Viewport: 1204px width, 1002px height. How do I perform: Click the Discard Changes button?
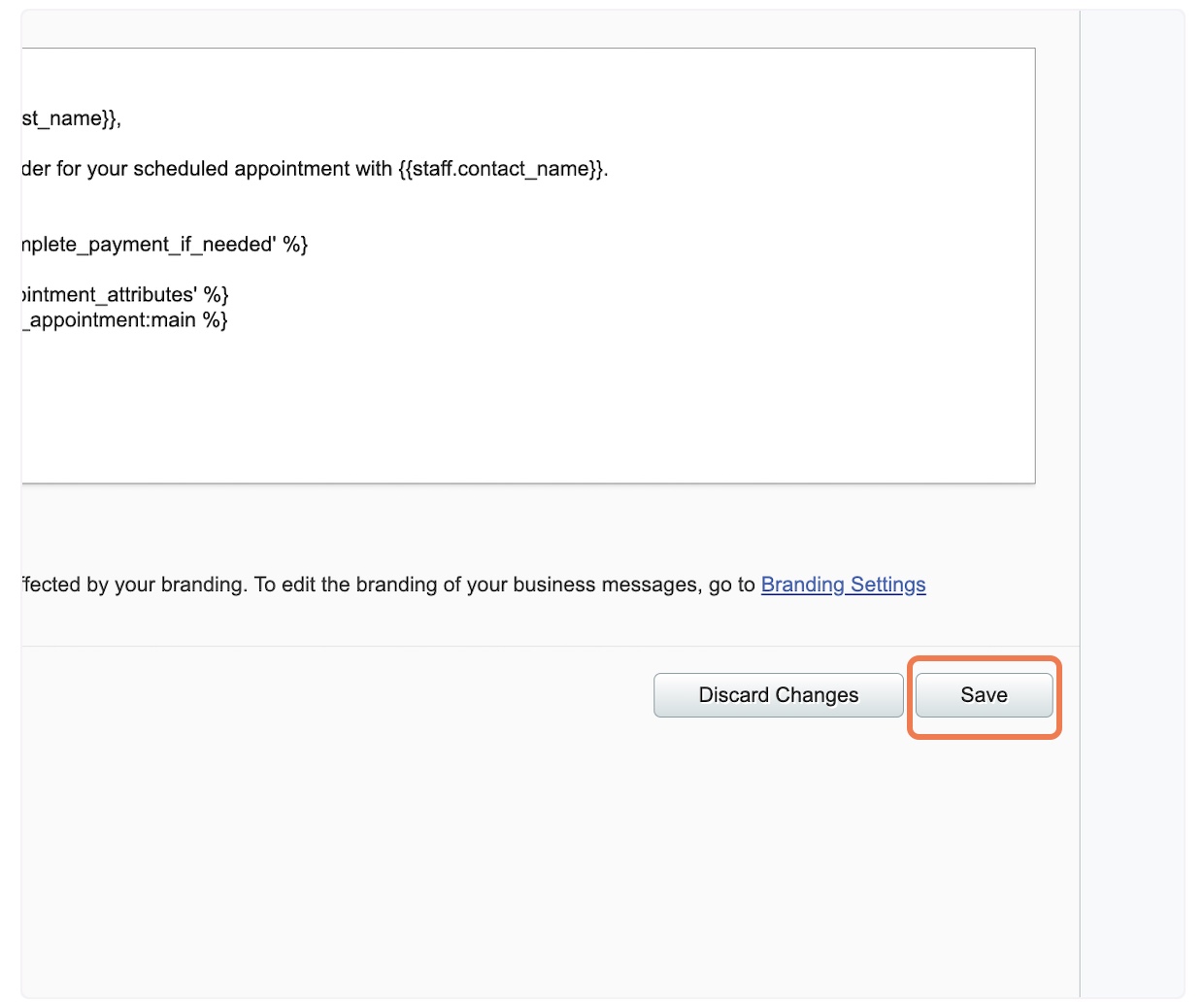779,695
